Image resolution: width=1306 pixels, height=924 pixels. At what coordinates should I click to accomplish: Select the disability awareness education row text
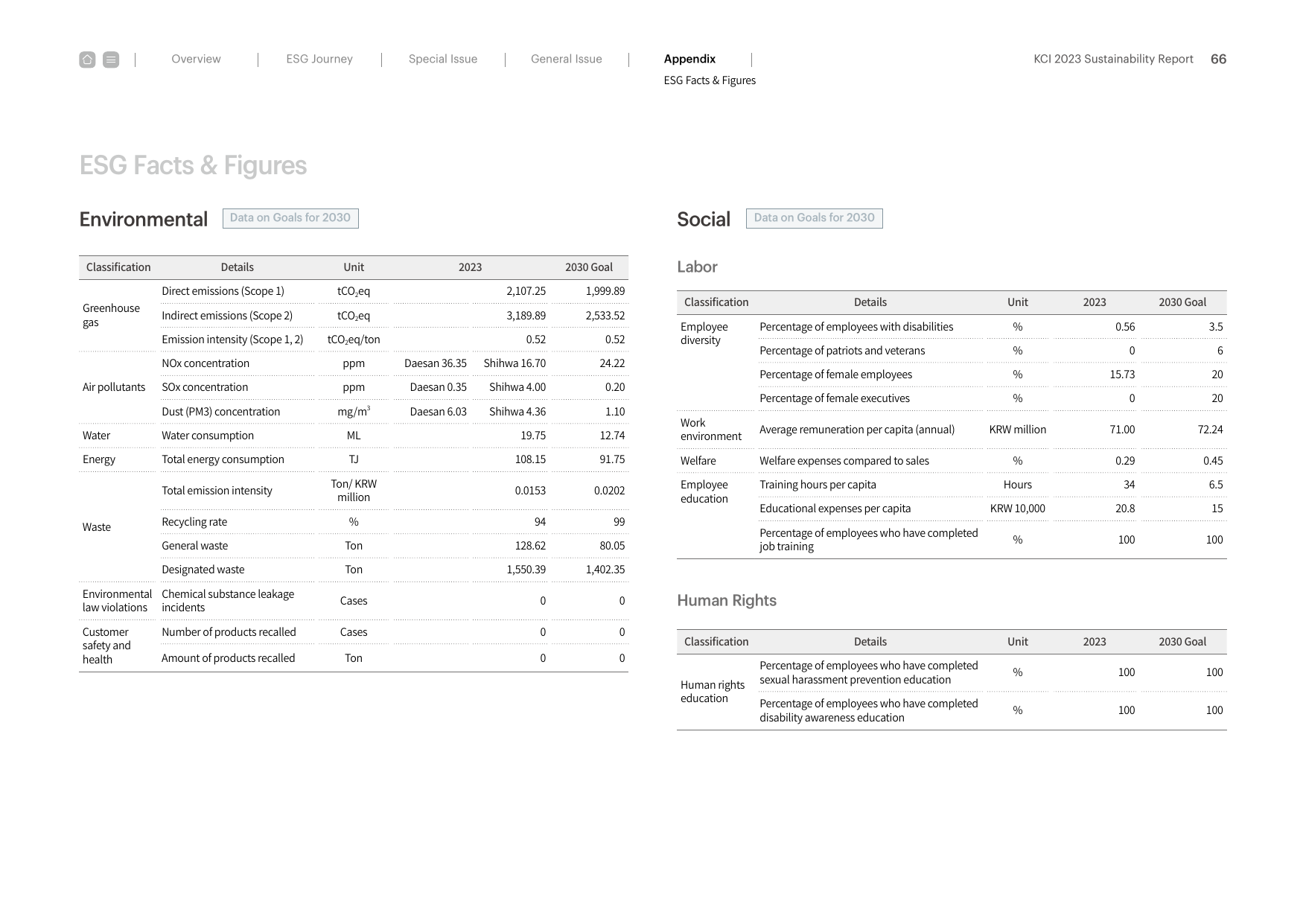(868, 710)
